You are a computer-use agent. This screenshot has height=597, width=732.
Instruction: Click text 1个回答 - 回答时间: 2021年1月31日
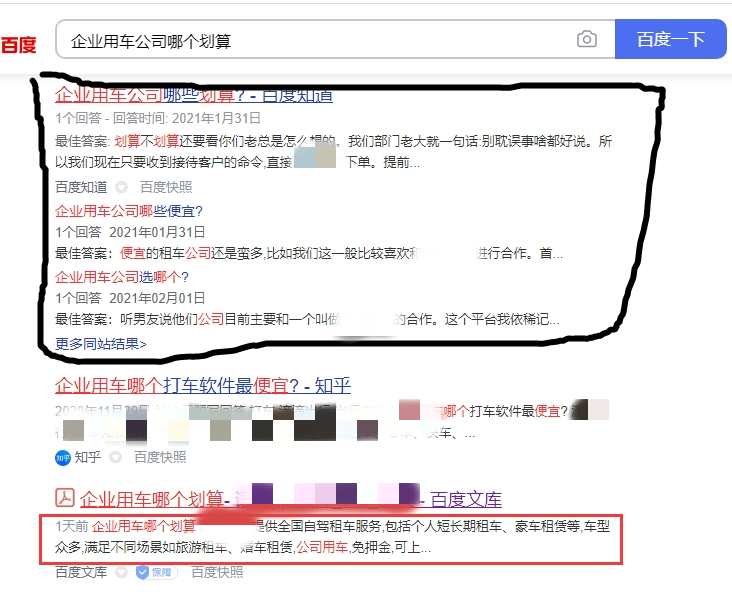coord(158,119)
